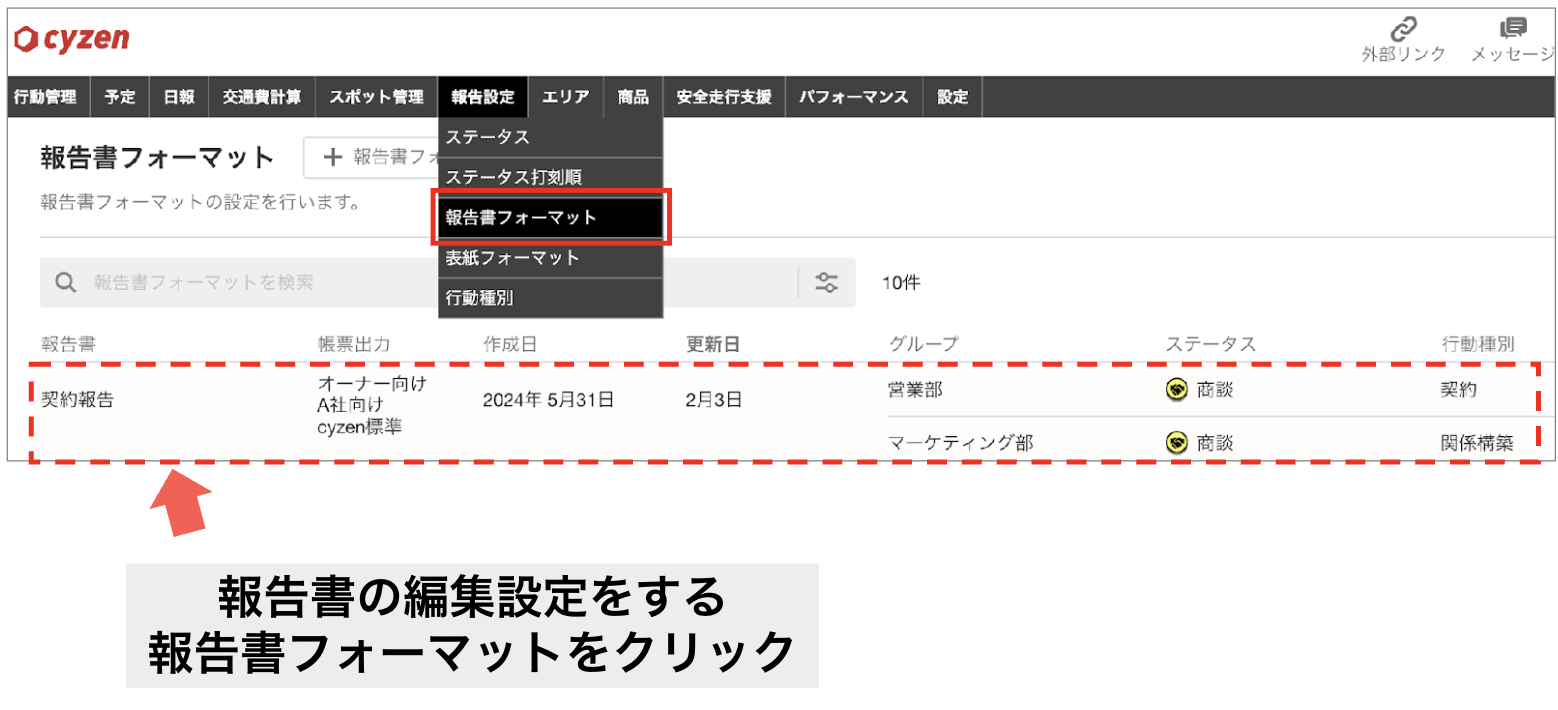
Task: Click update date 2月3日
Action: pyautogui.click(x=714, y=400)
